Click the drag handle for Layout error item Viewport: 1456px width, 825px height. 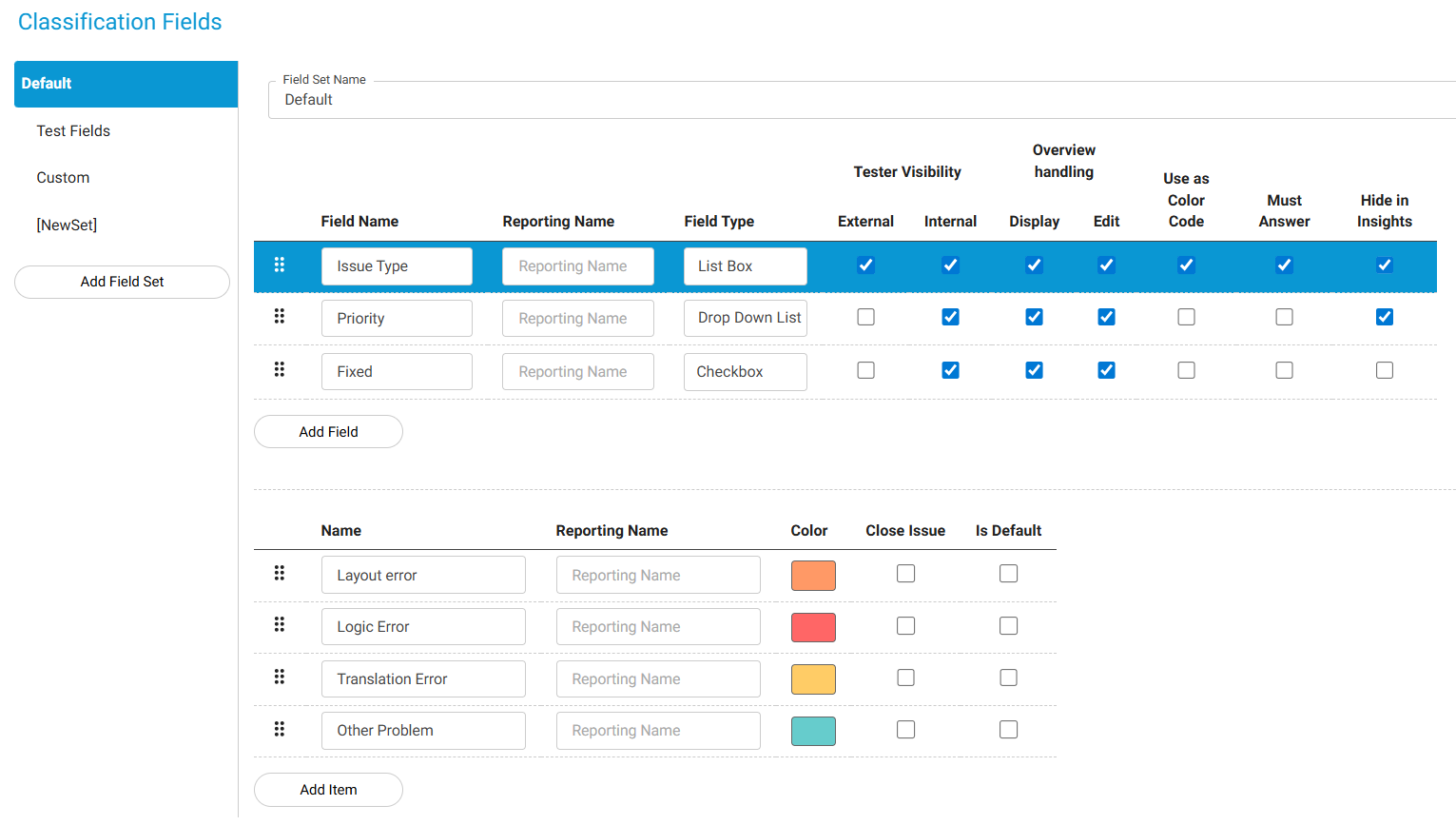280,573
